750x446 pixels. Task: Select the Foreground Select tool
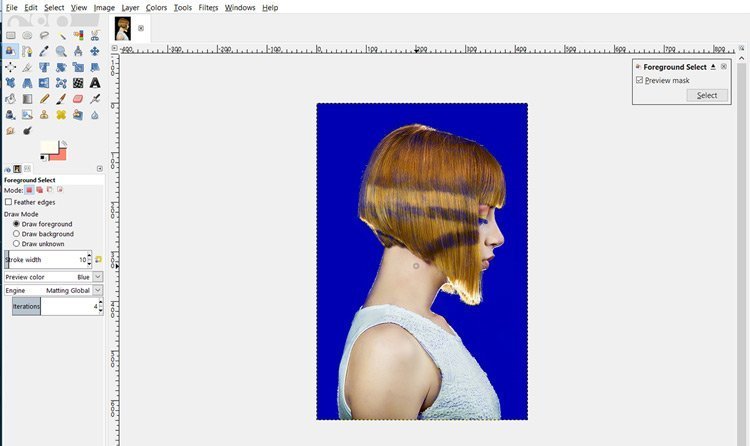pos(11,51)
